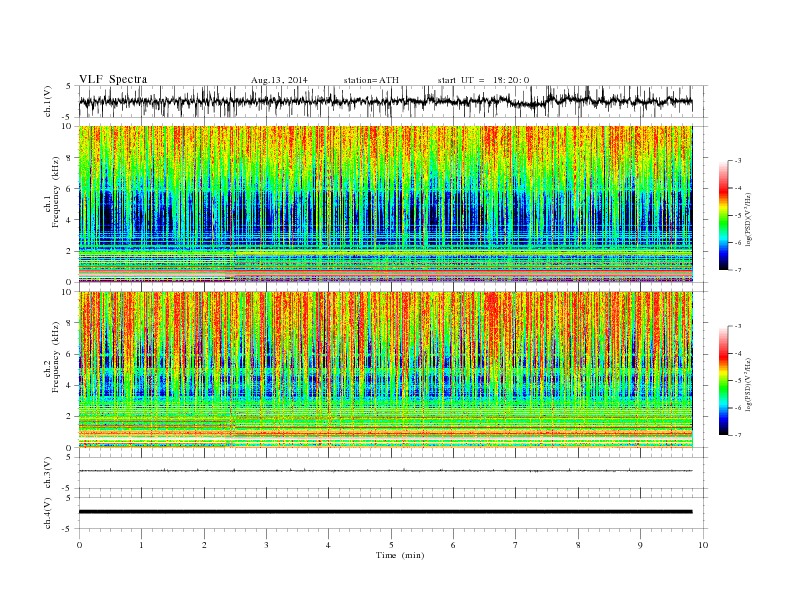
Task: Click the ch.2 "Frequency (kHz)" axis label
Action: point(55,357)
